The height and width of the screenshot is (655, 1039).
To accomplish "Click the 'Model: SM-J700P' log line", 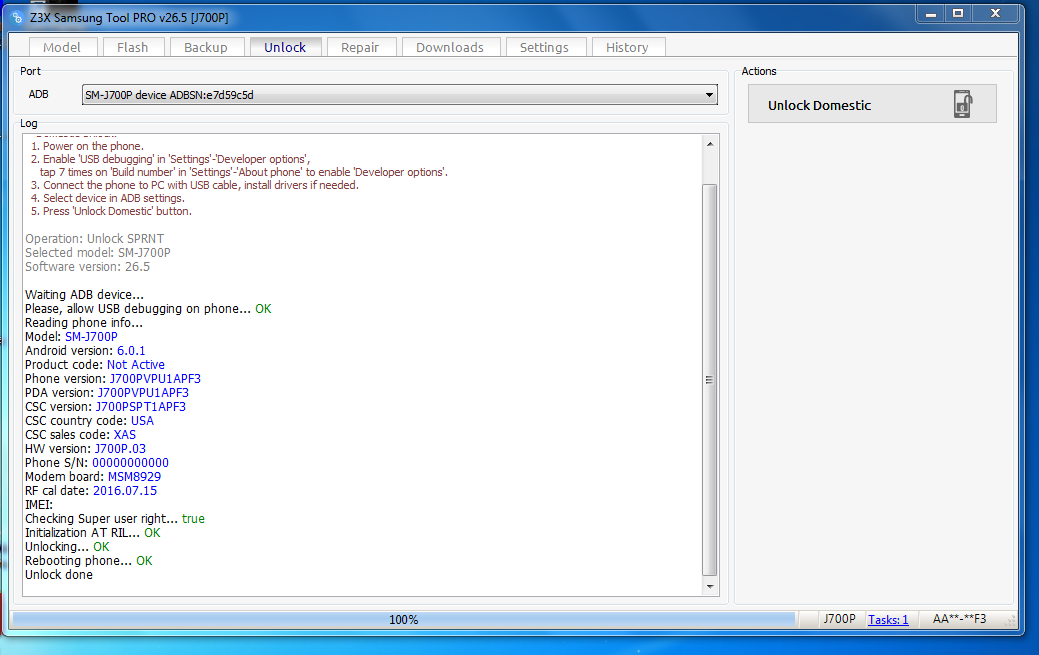I will pos(72,337).
